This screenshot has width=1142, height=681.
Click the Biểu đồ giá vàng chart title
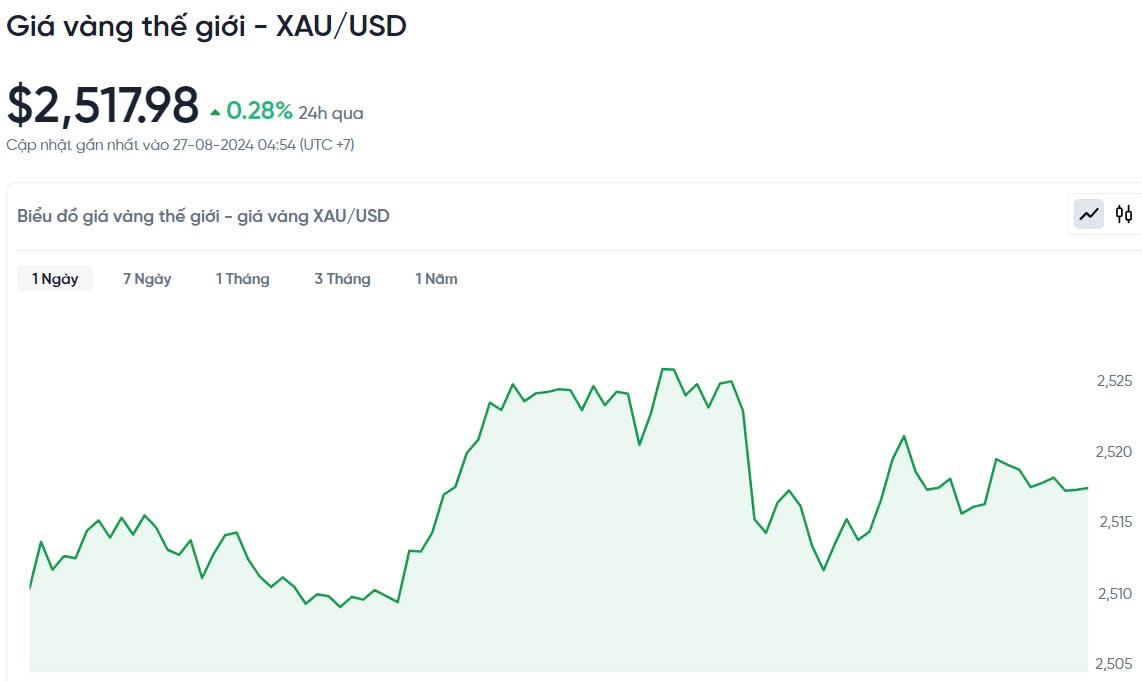coord(204,215)
